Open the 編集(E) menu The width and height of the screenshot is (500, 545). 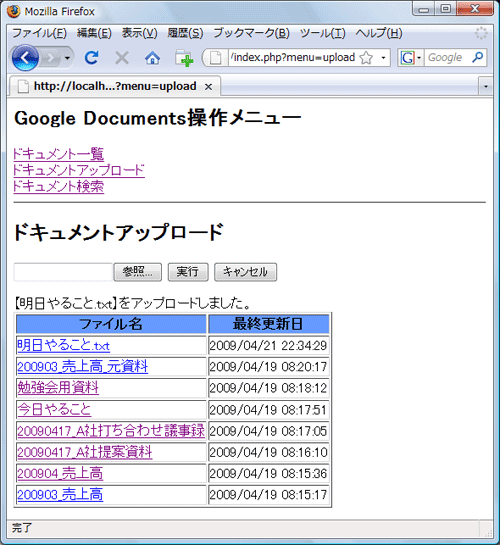pyautogui.click(x=94, y=33)
